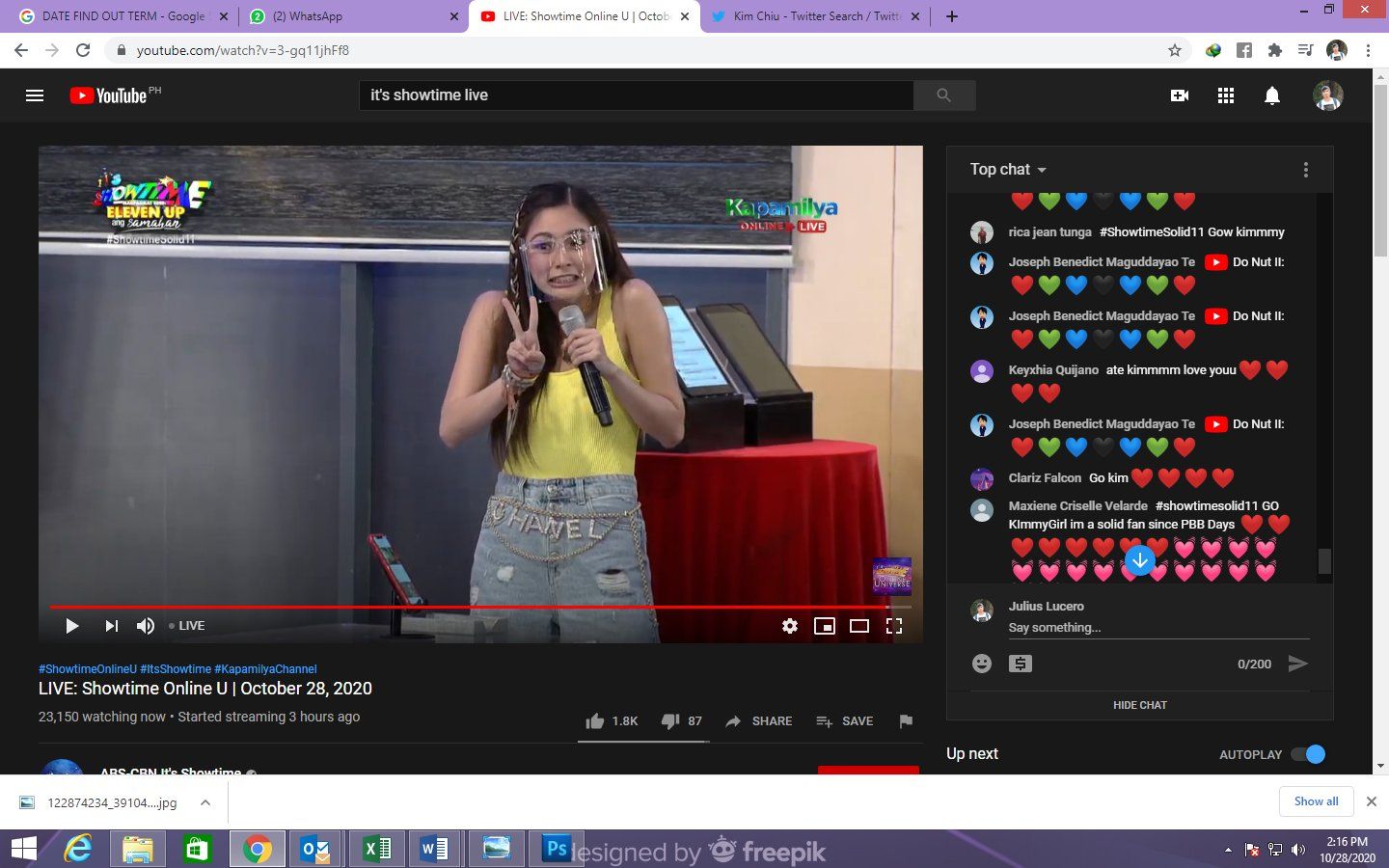Jump to newest chat messages arrow
The image size is (1389, 868).
point(1140,560)
